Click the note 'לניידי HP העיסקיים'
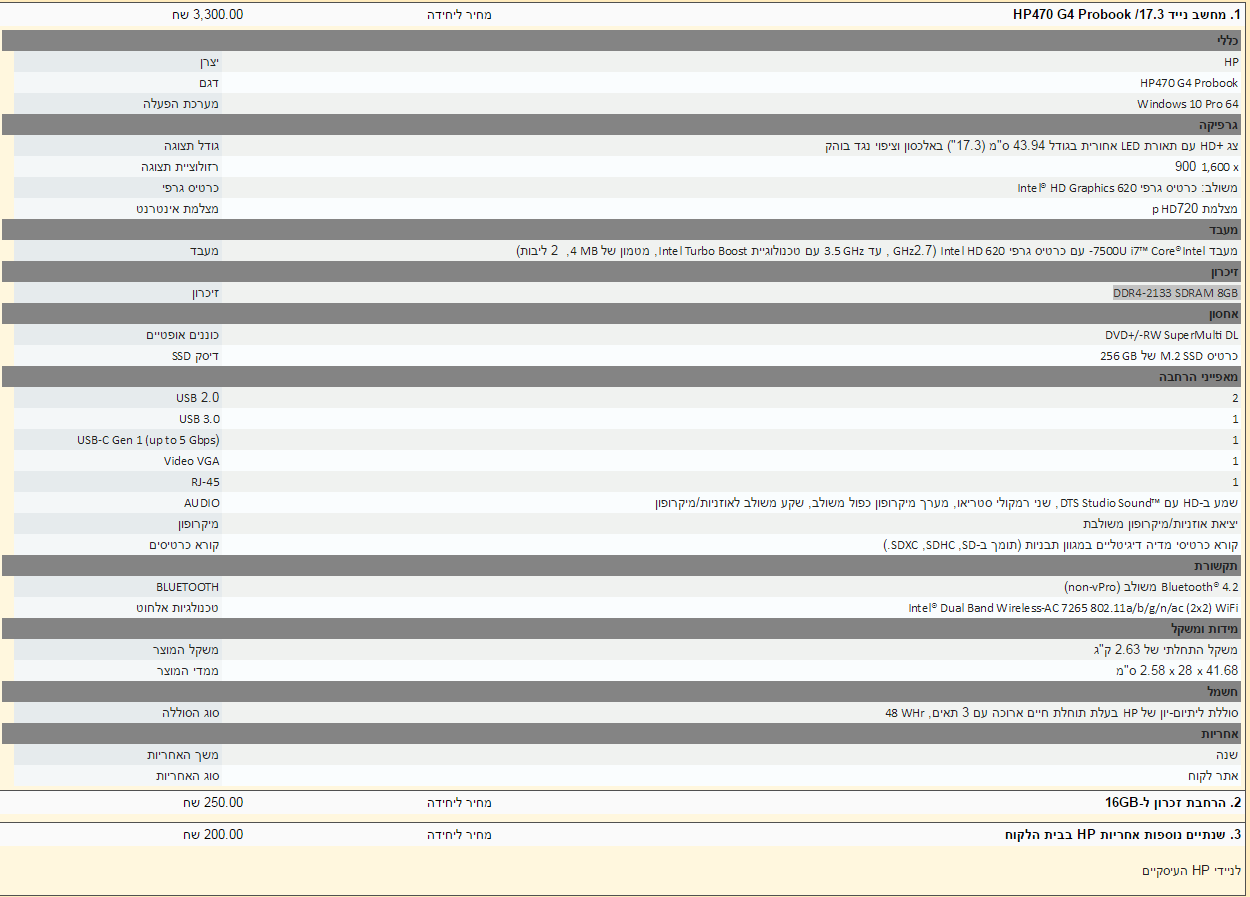The height and width of the screenshot is (897, 1250). click(x=1191, y=871)
